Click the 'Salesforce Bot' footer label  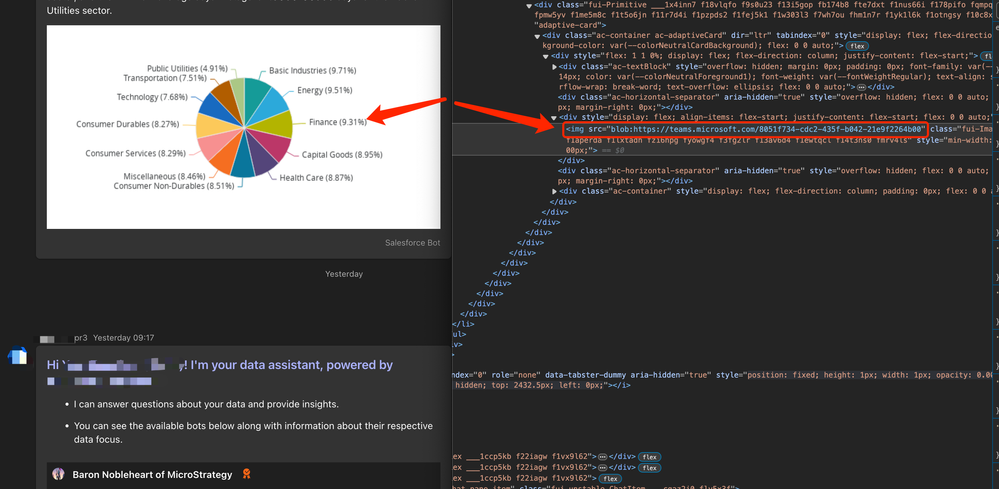pos(412,243)
